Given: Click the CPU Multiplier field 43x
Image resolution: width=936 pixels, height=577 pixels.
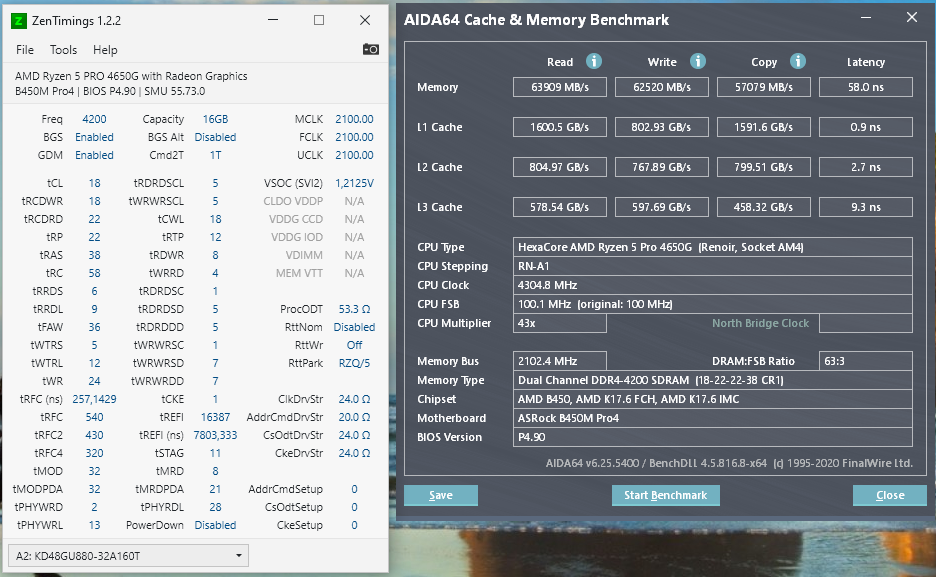Looking at the screenshot, I should point(560,323).
